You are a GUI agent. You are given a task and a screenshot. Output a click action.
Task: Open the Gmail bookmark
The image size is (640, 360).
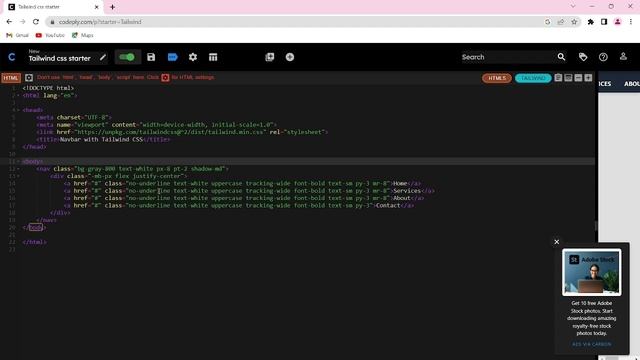(x=18, y=36)
